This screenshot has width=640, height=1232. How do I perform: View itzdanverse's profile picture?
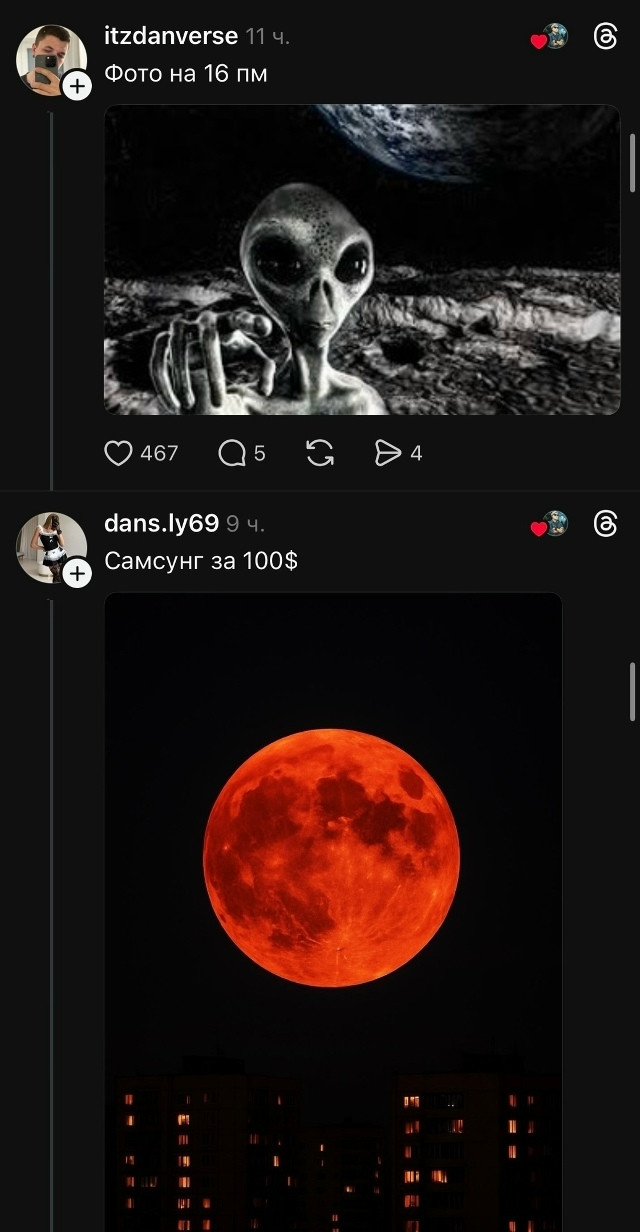coord(48,56)
